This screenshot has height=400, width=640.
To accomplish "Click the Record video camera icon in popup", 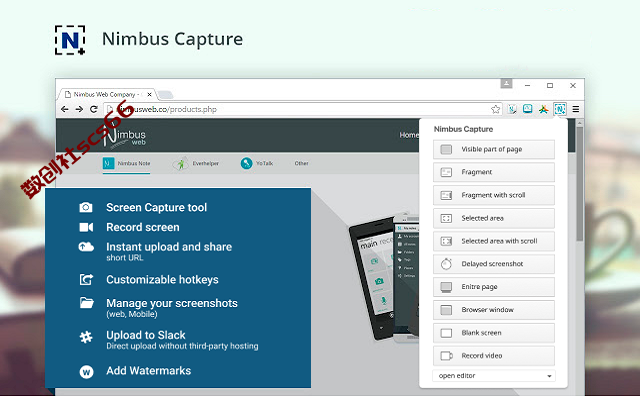I will click(x=447, y=356).
